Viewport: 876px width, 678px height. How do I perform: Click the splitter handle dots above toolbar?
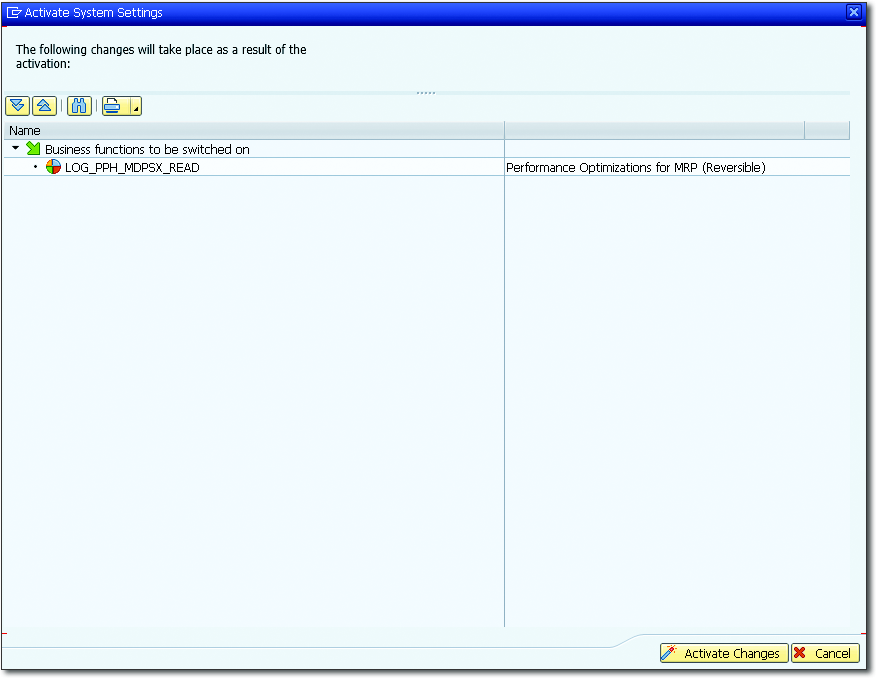click(426, 93)
